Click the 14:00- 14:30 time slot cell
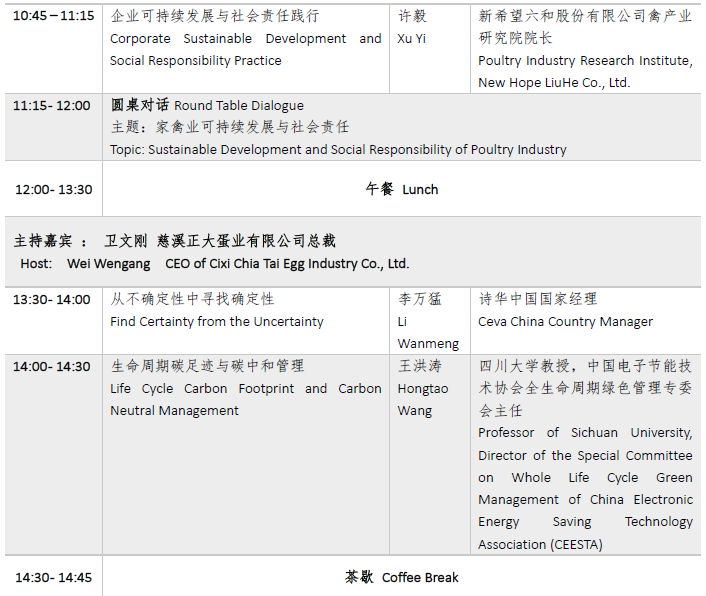Viewport: 706px width, 596px height. click(52, 366)
